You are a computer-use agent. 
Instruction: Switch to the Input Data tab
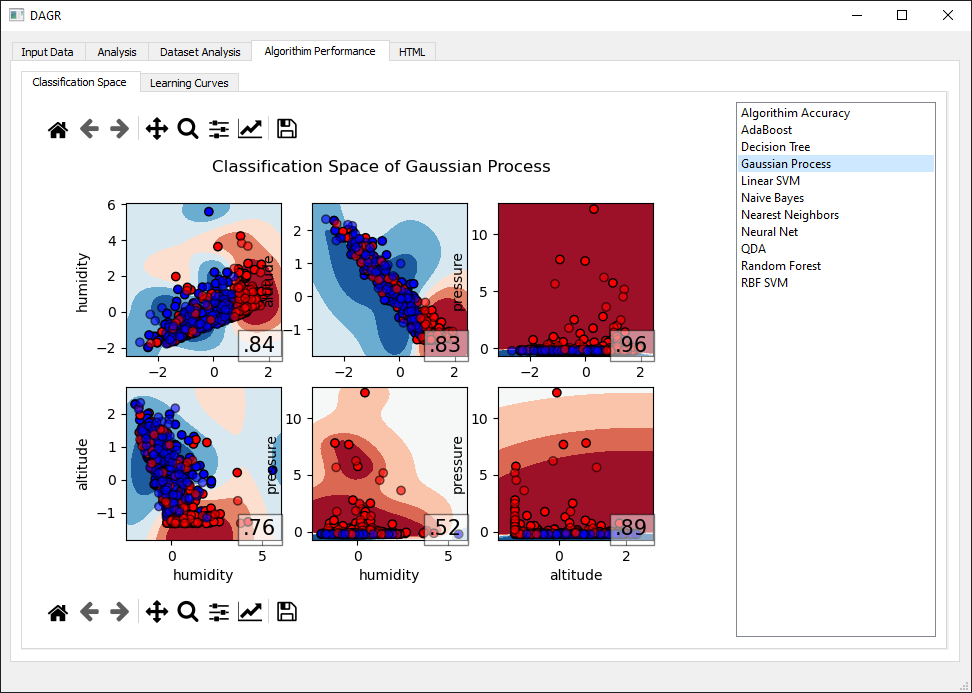pos(48,52)
